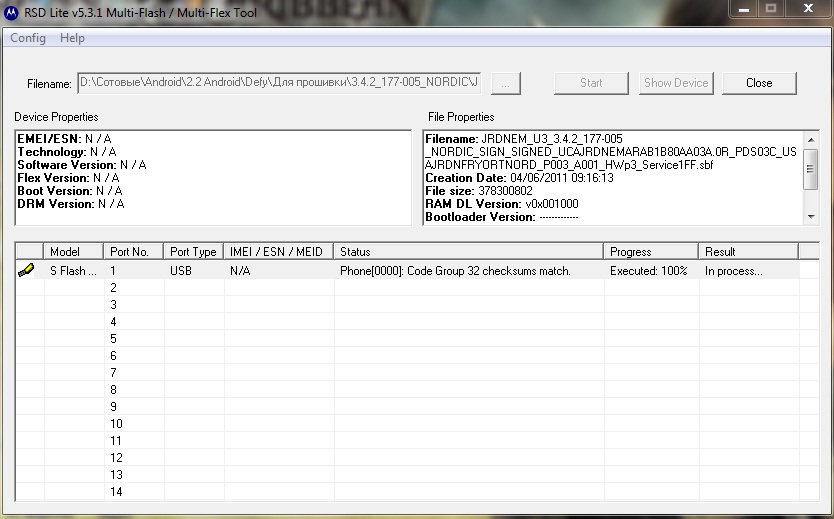Click the Start button
This screenshot has width=834, height=519.
[x=591, y=83]
